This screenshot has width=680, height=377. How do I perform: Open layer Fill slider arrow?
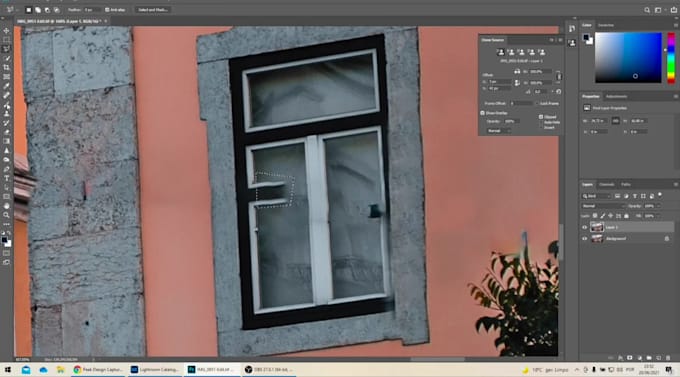[659, 216]
